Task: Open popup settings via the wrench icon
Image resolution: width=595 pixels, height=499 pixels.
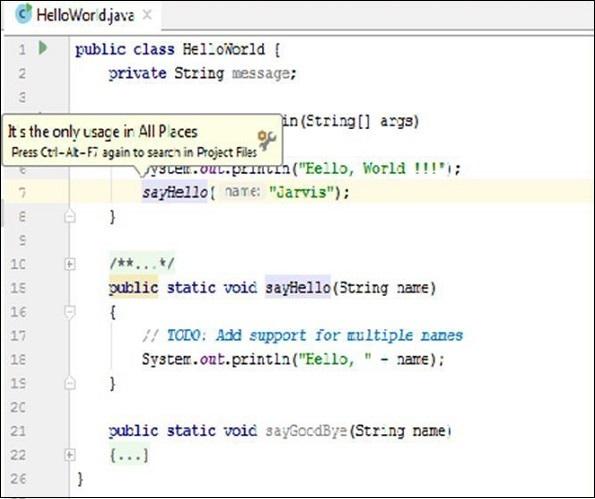Action: click(x=267, y=140)
